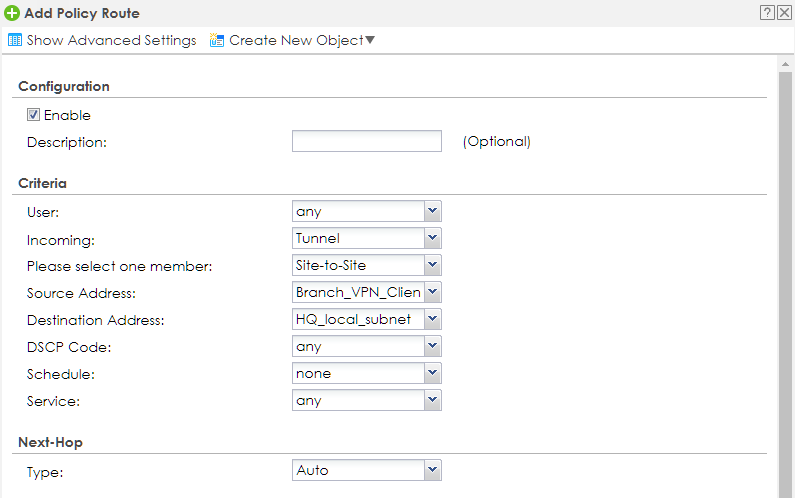Expand the Incoming dropdown set to Tunnel
Image resolution: width=795 pixels, height=498 pixels.
(366, 238)
